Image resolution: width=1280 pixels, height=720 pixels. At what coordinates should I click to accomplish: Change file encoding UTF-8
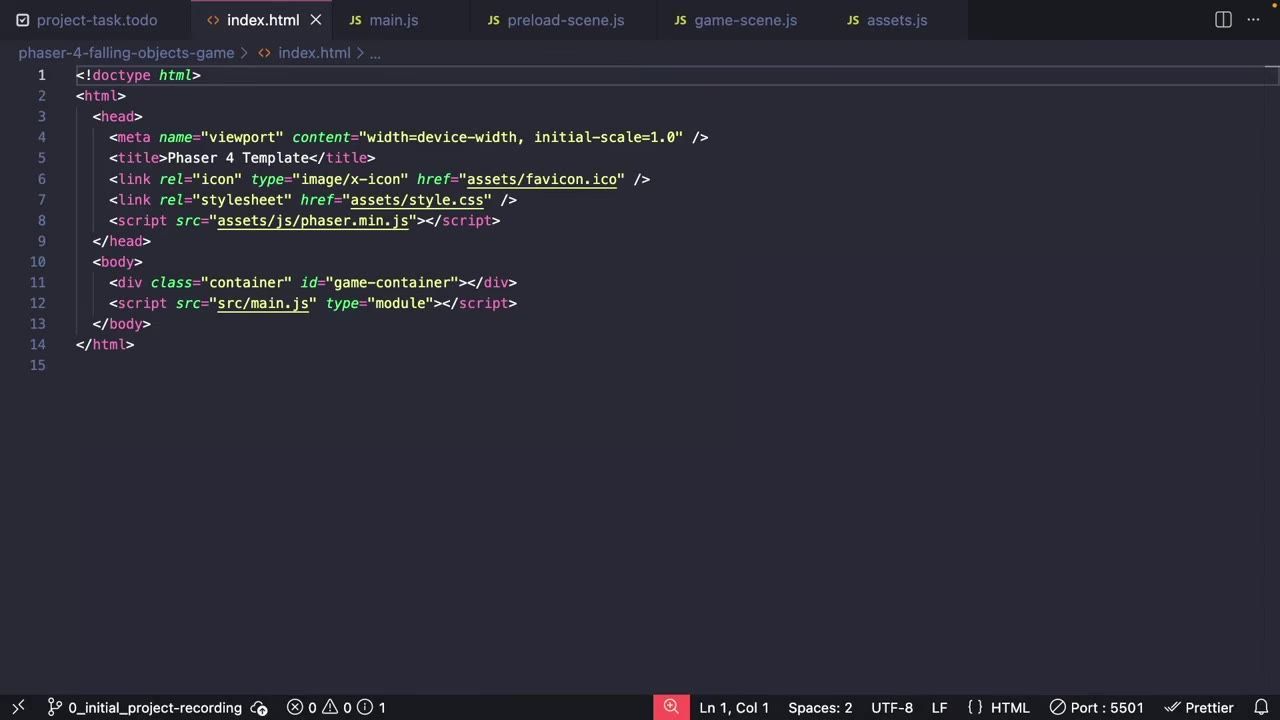pyautogui.click(x=892, y=707)
